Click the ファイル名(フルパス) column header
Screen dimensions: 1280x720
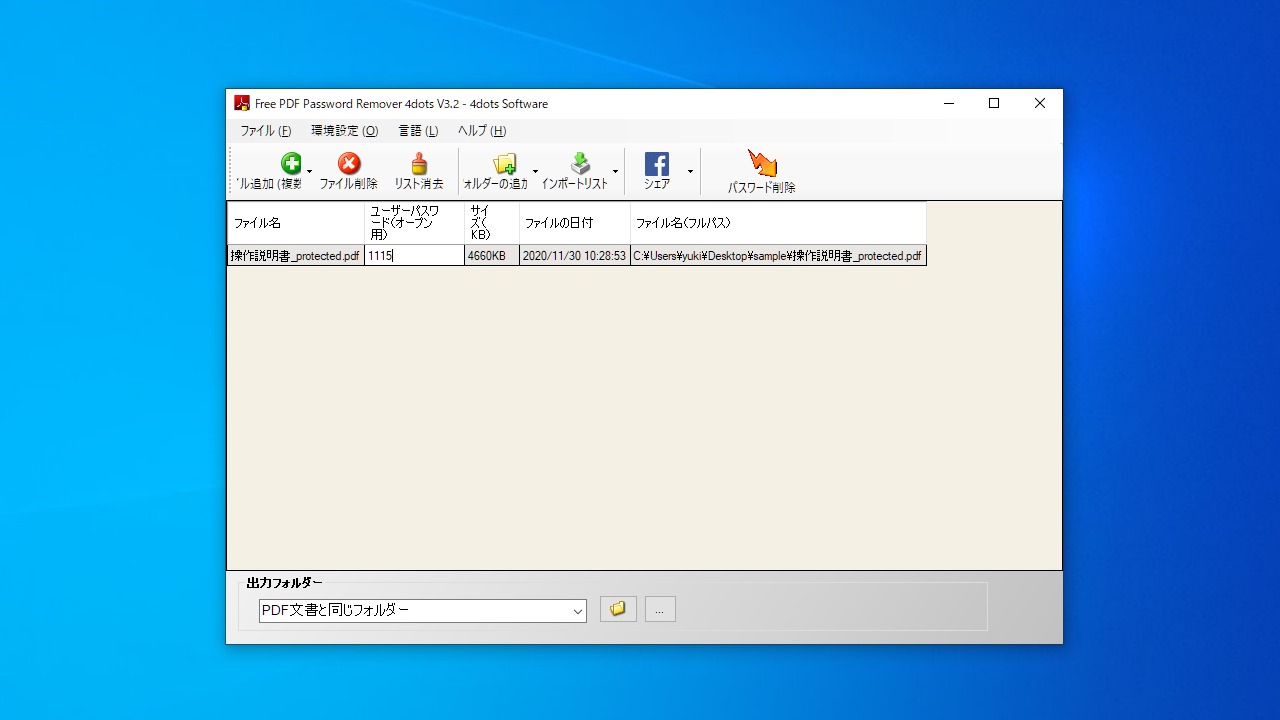click(x=778, y=223)
